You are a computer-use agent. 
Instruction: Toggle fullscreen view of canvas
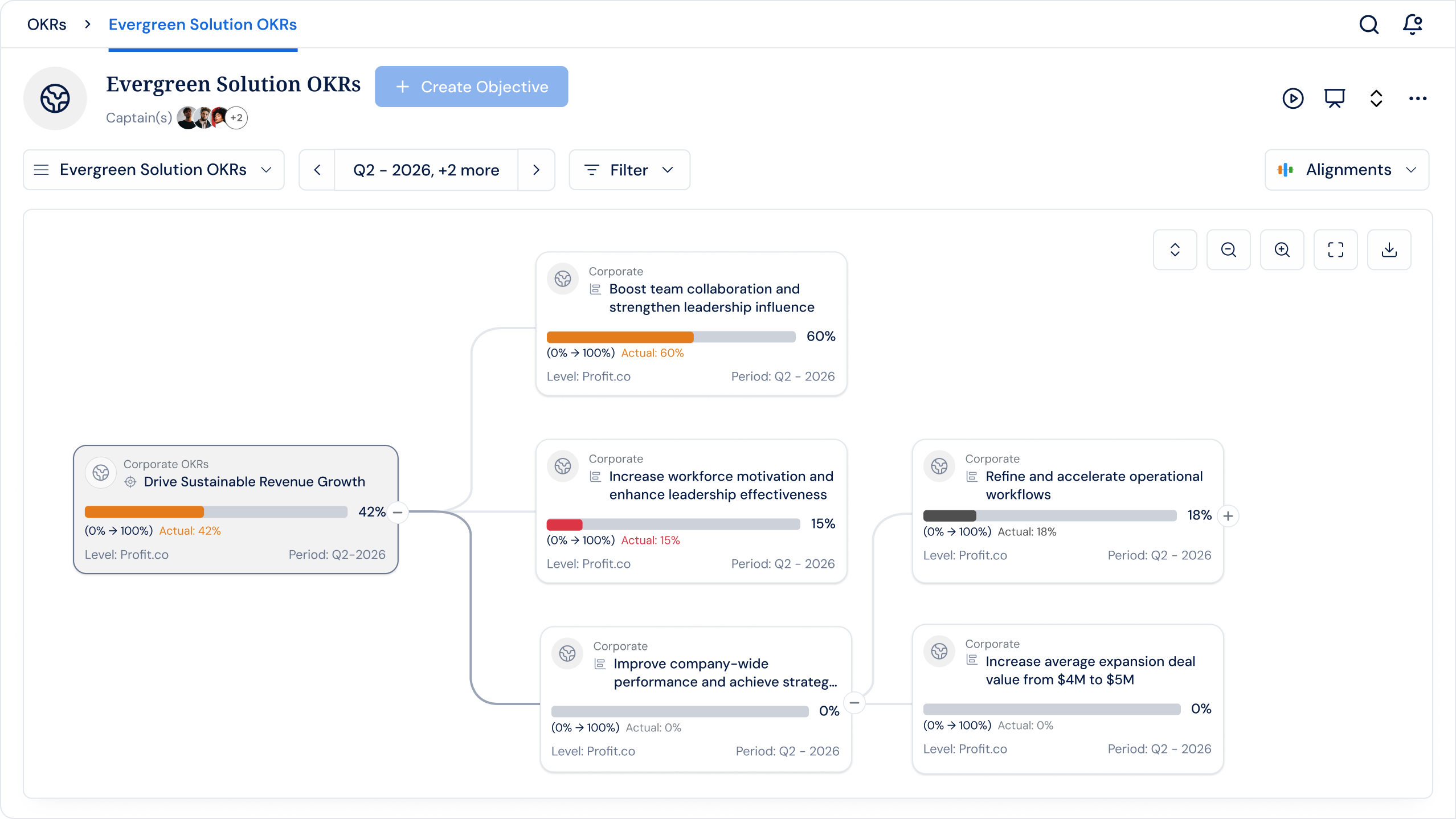tap(1335, 249)
